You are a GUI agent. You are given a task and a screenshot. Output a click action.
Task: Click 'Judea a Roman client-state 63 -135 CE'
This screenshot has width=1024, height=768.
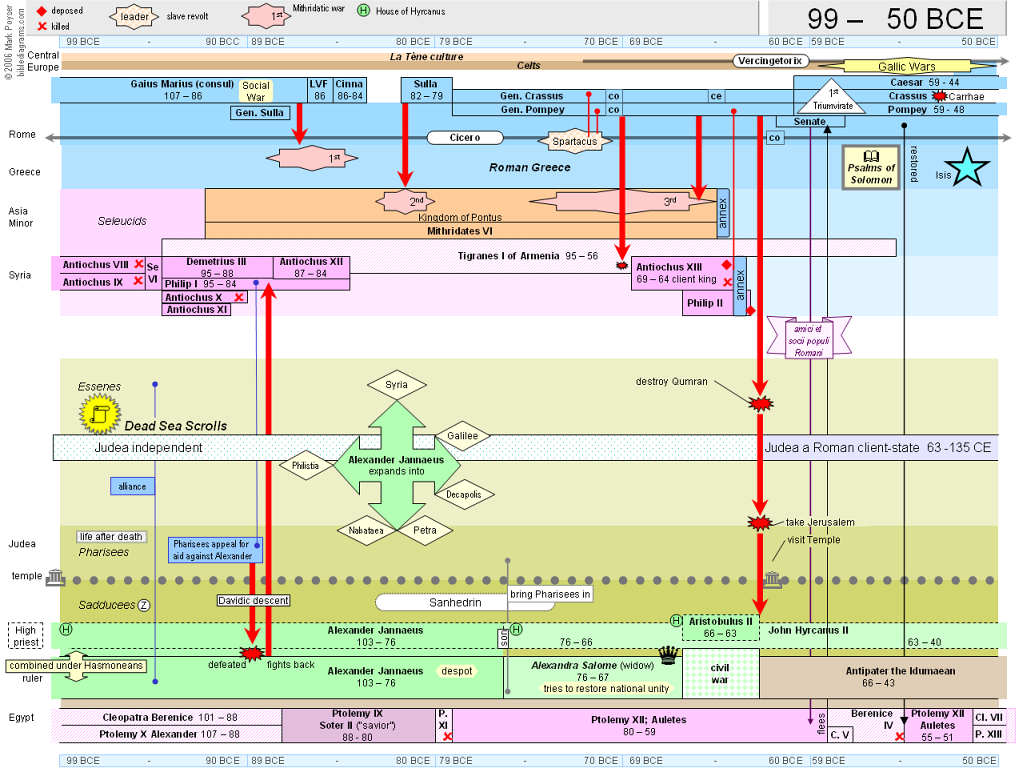pyautogui.click(x=878, y=448)
